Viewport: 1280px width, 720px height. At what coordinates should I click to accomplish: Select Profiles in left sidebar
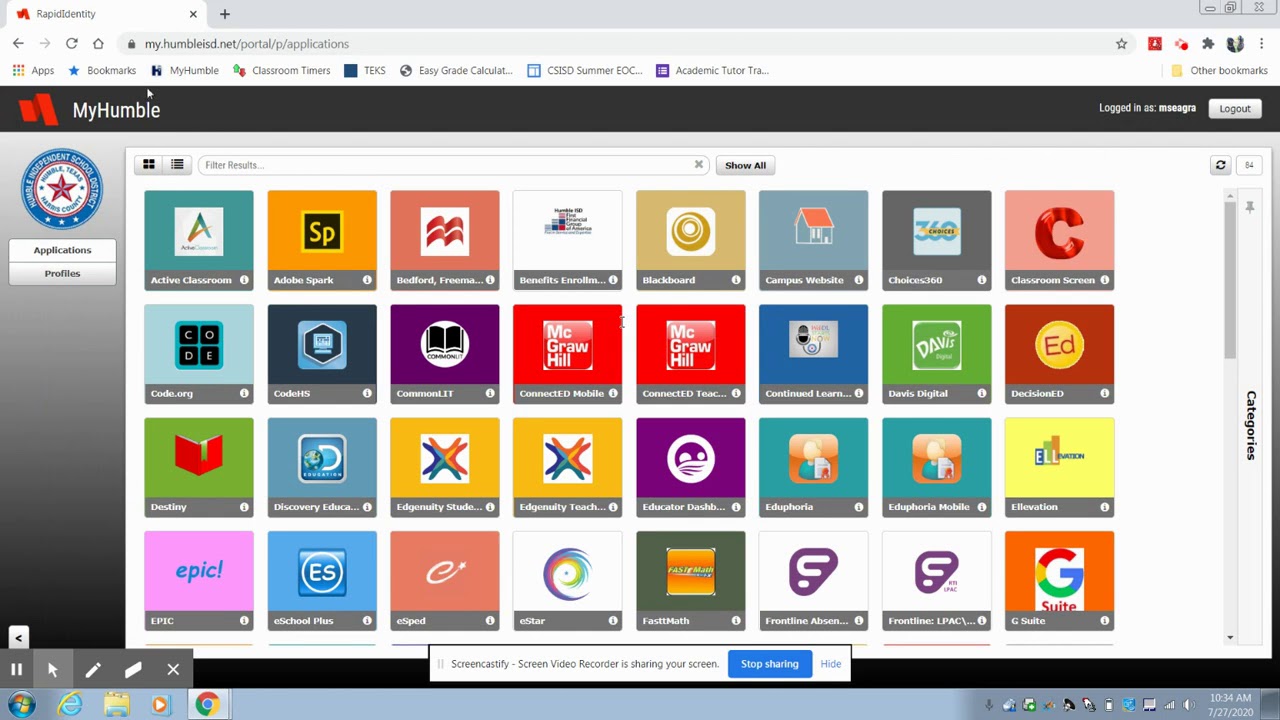pyautogui.click(x=62, y=273)
